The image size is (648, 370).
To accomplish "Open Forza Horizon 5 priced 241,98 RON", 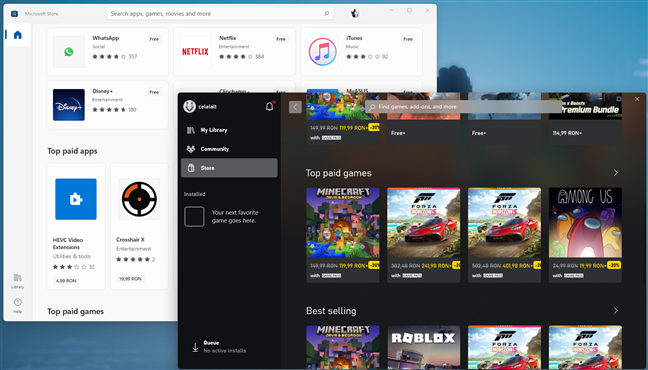I will tap(424, 235).
